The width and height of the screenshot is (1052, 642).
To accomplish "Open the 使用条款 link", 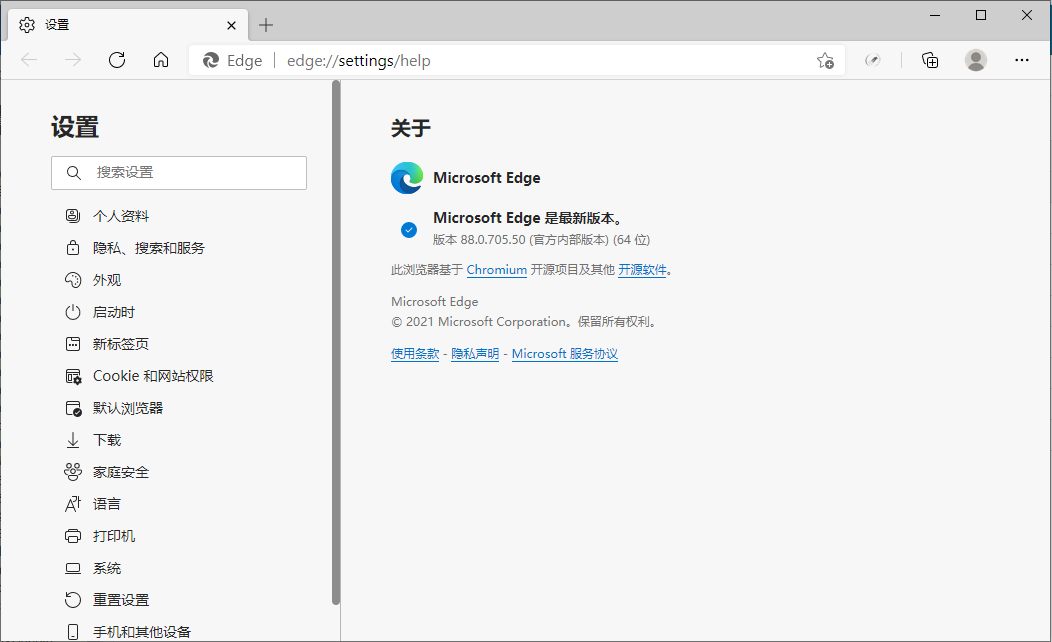I will 415,354.
